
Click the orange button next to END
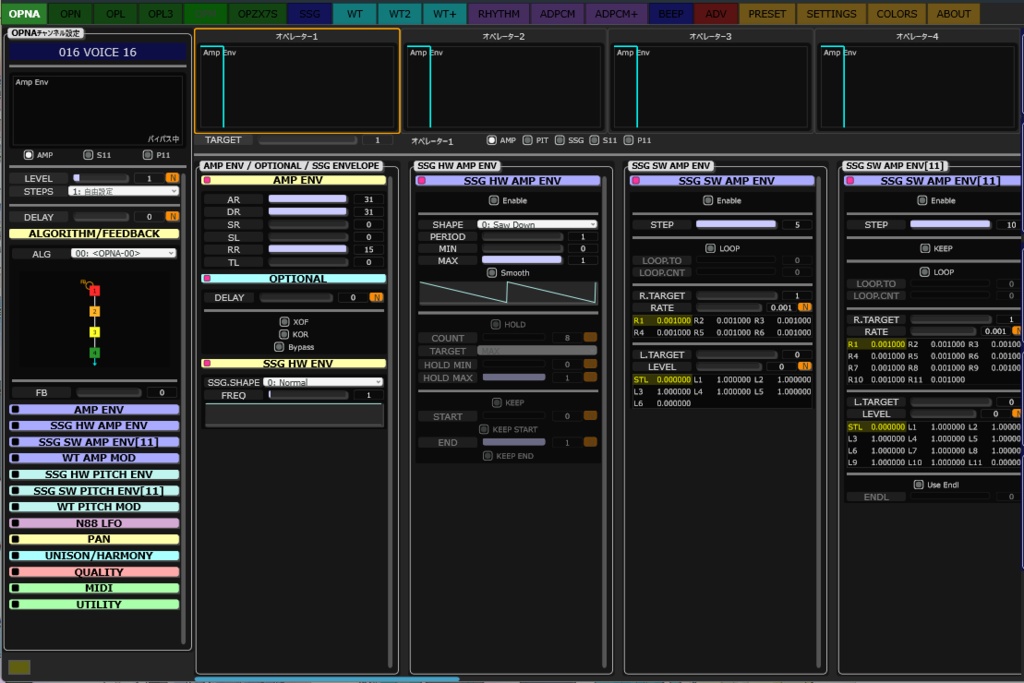(590, 442)
